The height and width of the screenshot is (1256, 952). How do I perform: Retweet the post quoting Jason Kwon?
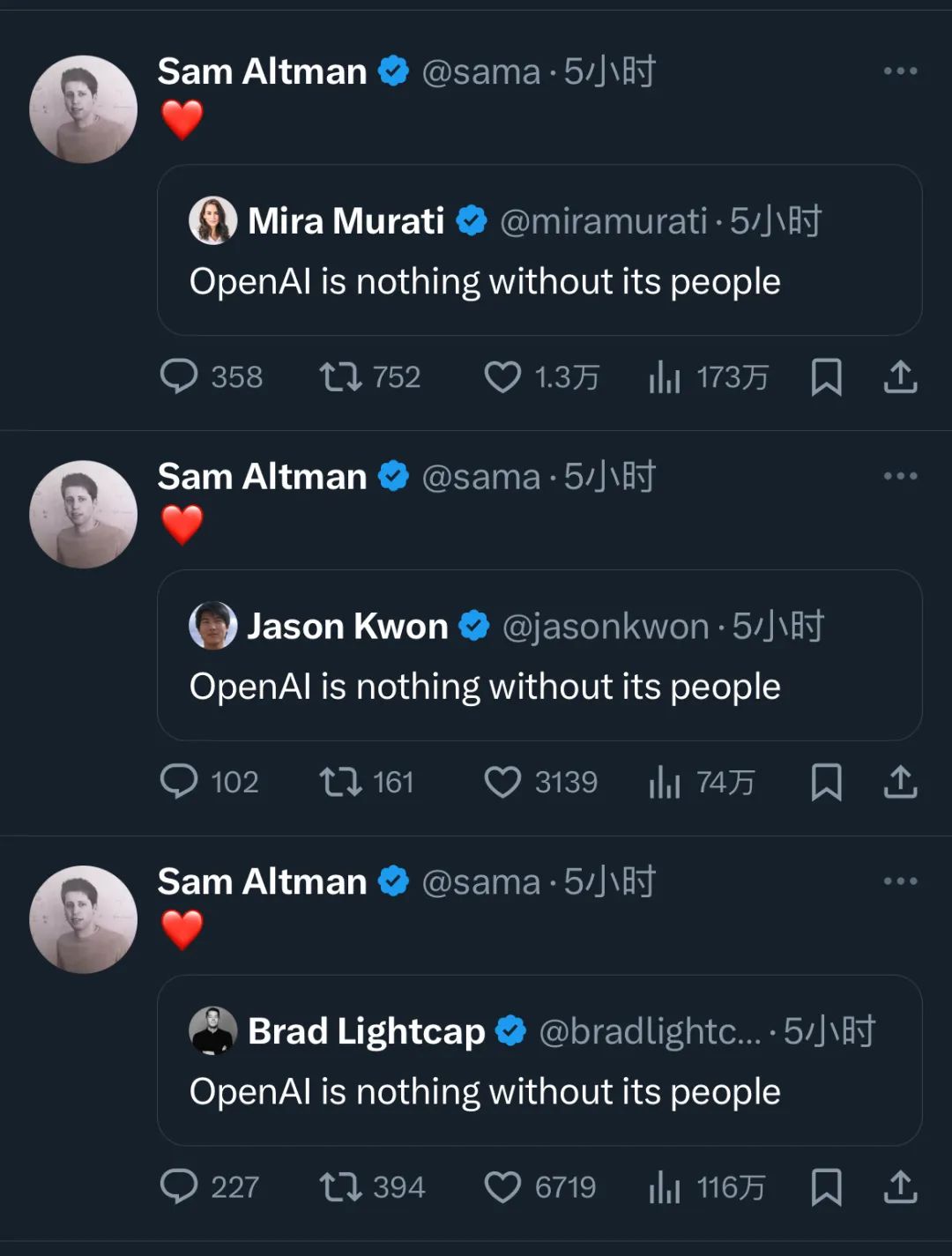(340, 782)
